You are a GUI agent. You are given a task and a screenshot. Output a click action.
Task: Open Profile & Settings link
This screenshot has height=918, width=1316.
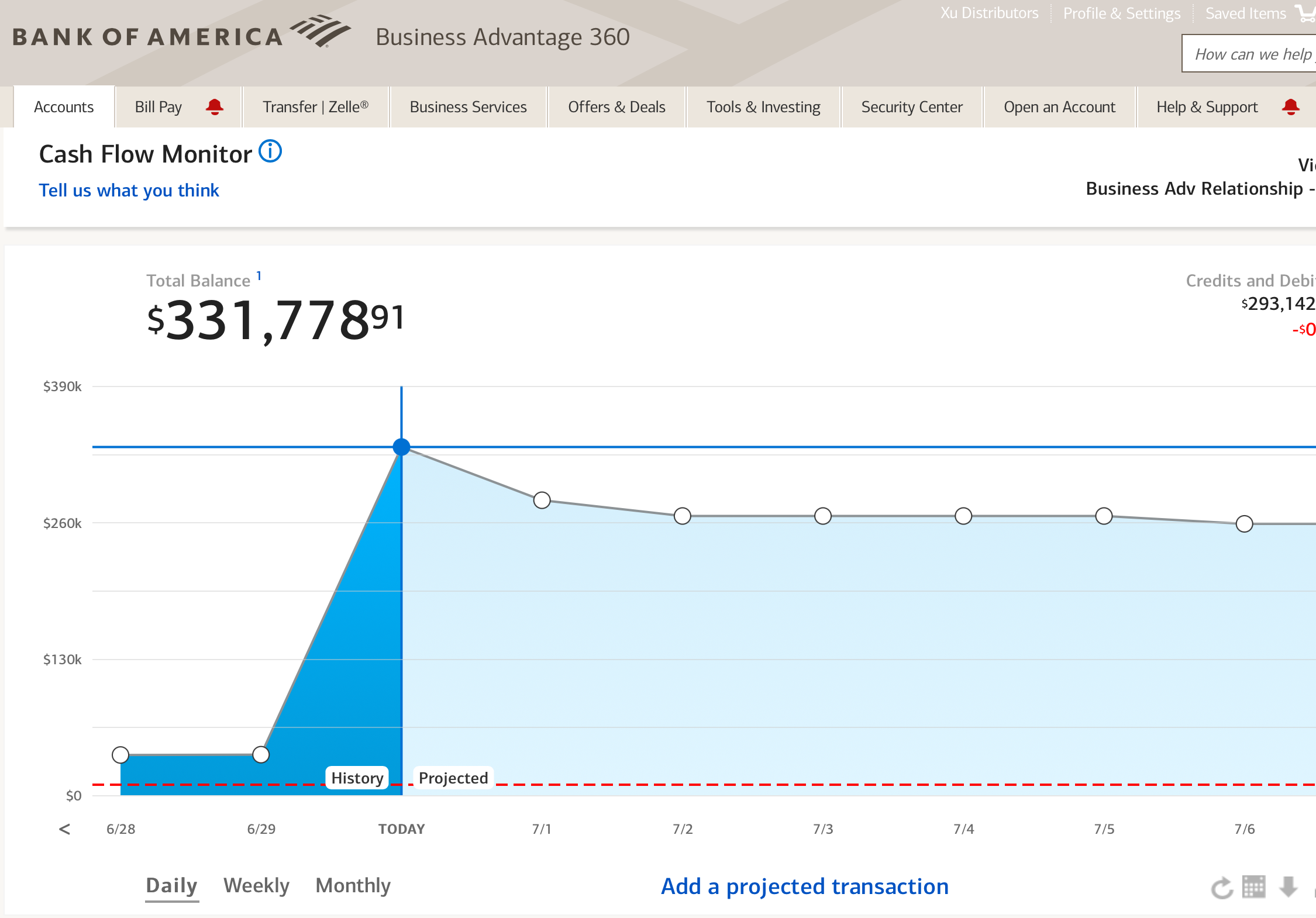click(x=1121, y=13)
